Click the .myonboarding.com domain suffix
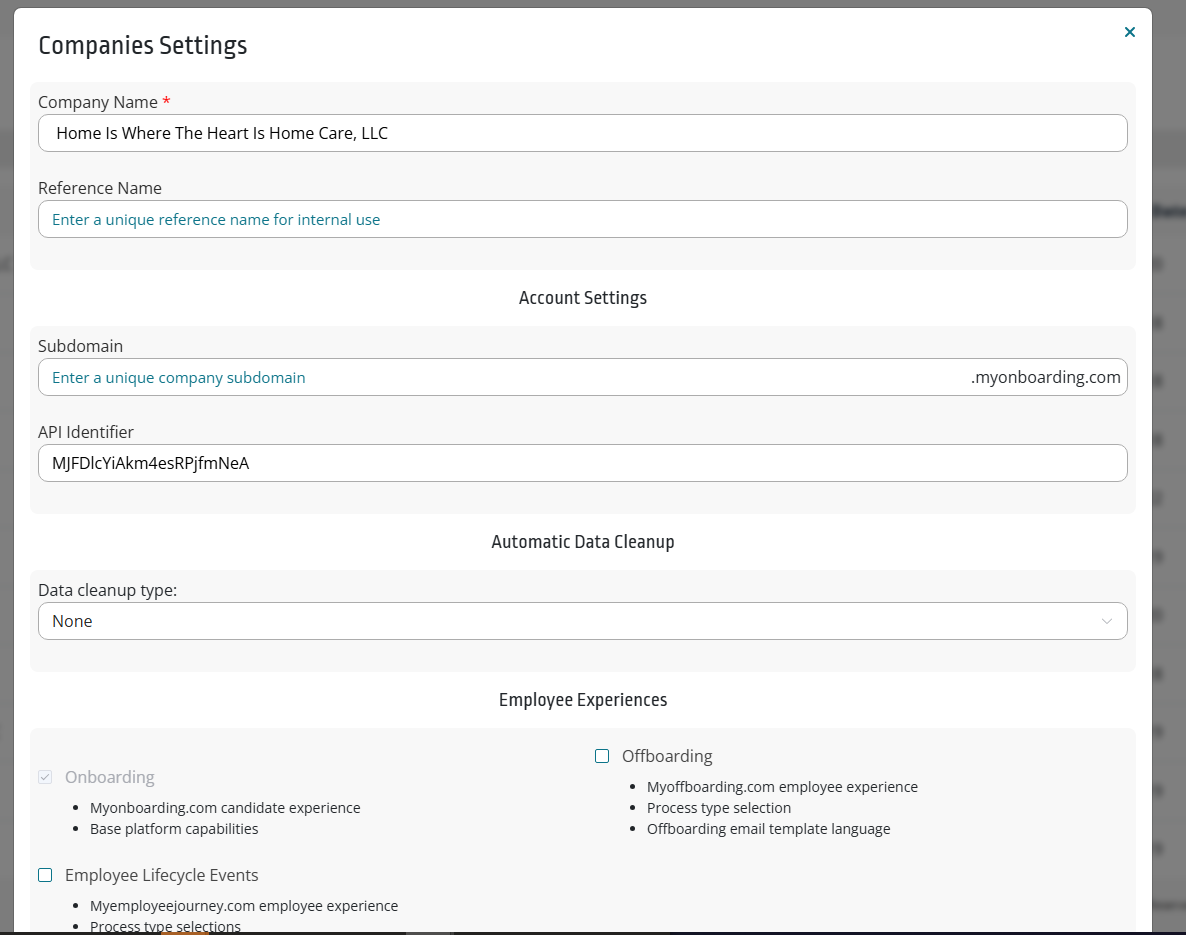The width and height of the screenshot is (1186, 935). point(1045,378)
